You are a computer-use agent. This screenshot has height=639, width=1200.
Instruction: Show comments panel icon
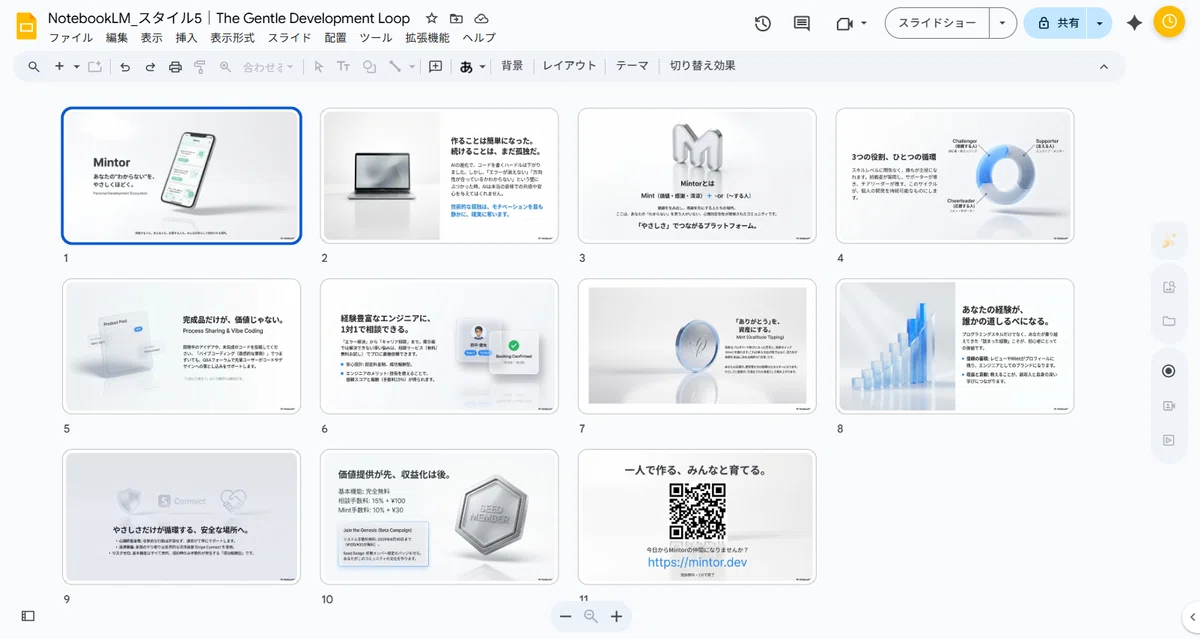[x=801, y=23]
